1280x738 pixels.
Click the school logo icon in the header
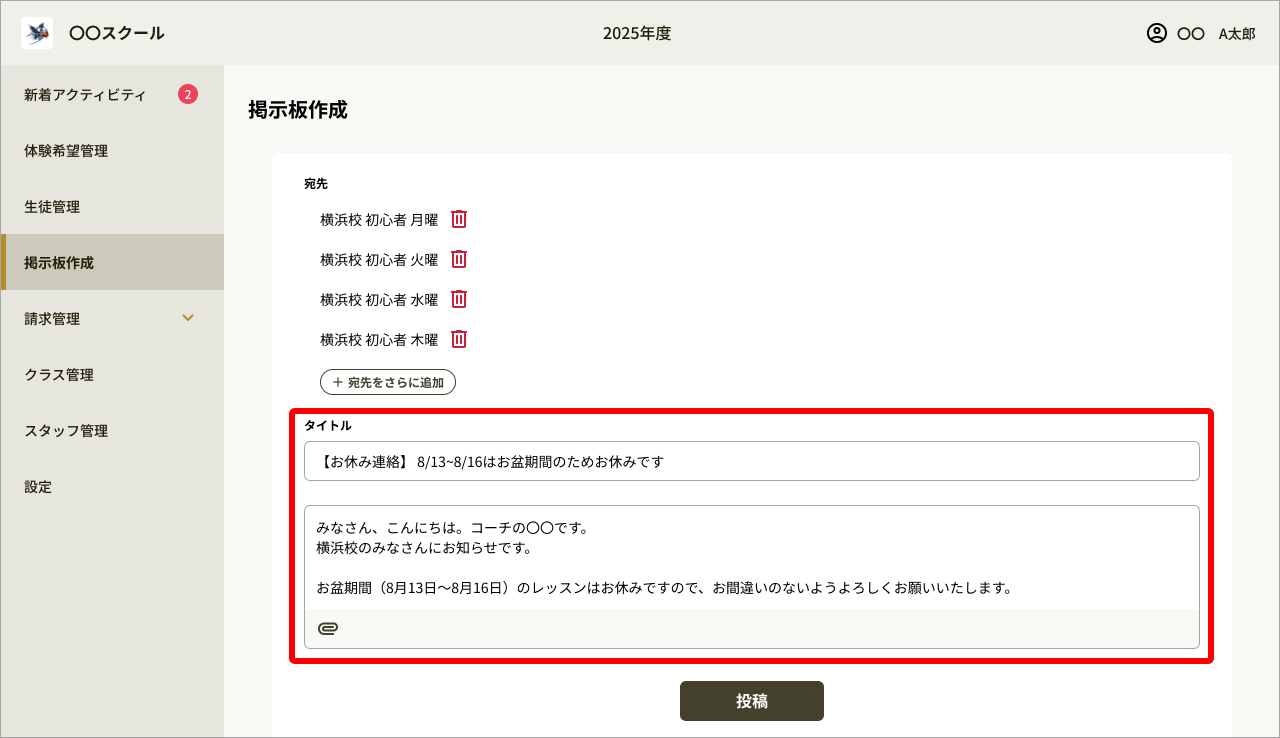(x=37, y=33)
